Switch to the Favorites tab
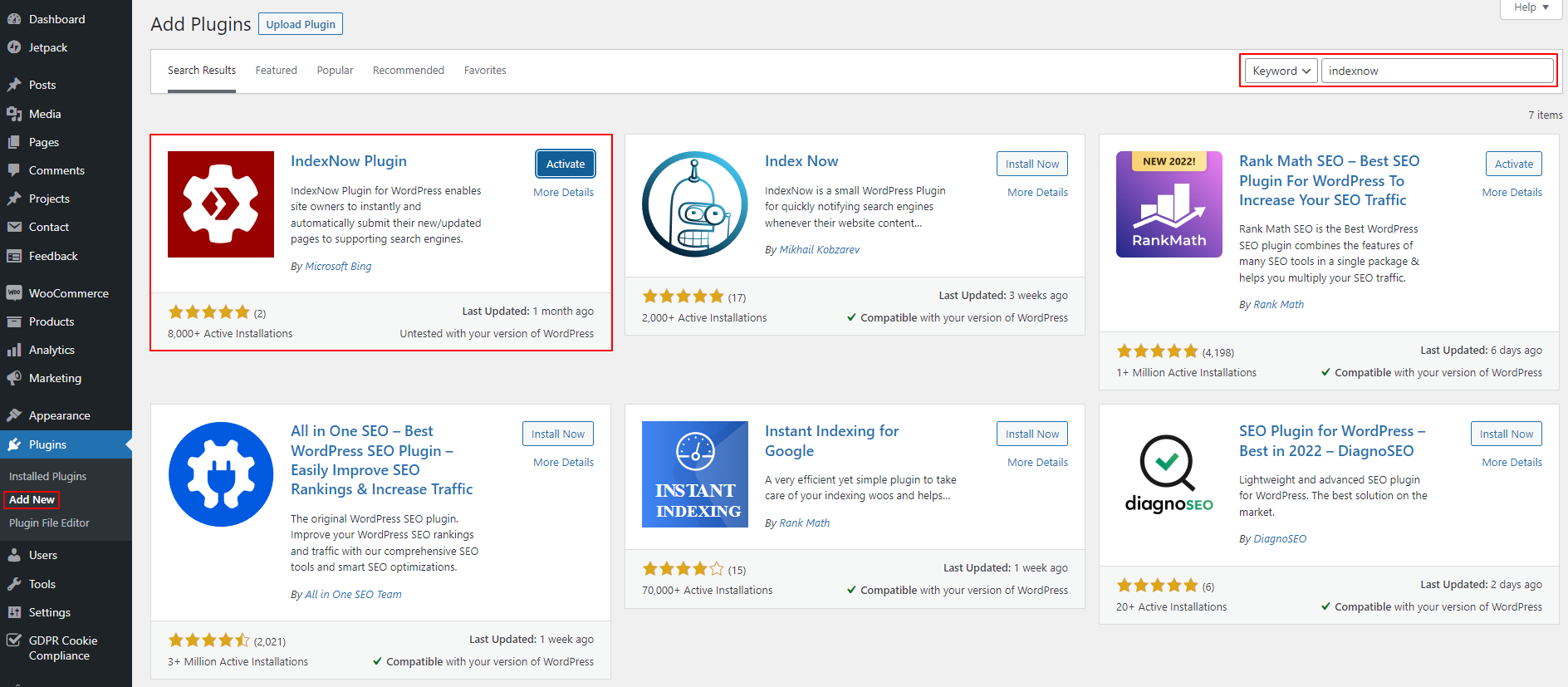1568x687 pixels. [x=485, y=71]
